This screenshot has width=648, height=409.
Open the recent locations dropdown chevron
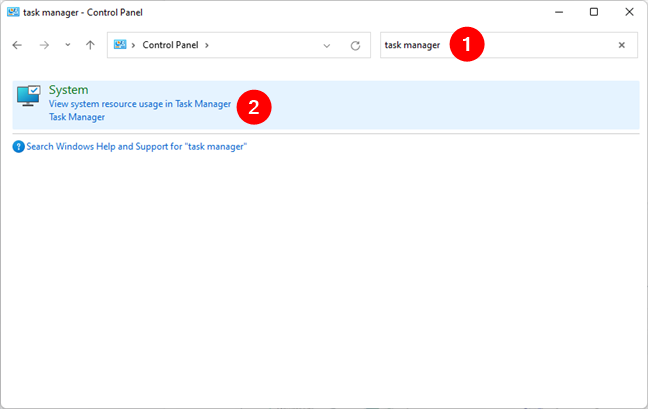coord(68,45)
